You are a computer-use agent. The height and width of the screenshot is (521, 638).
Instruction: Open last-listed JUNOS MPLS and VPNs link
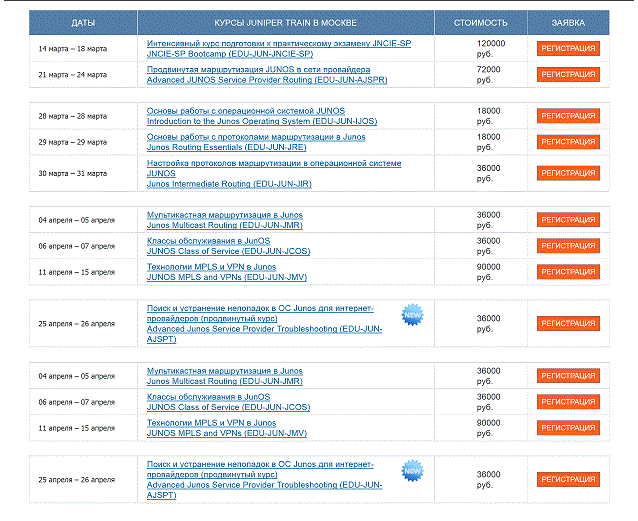[227, 433]
